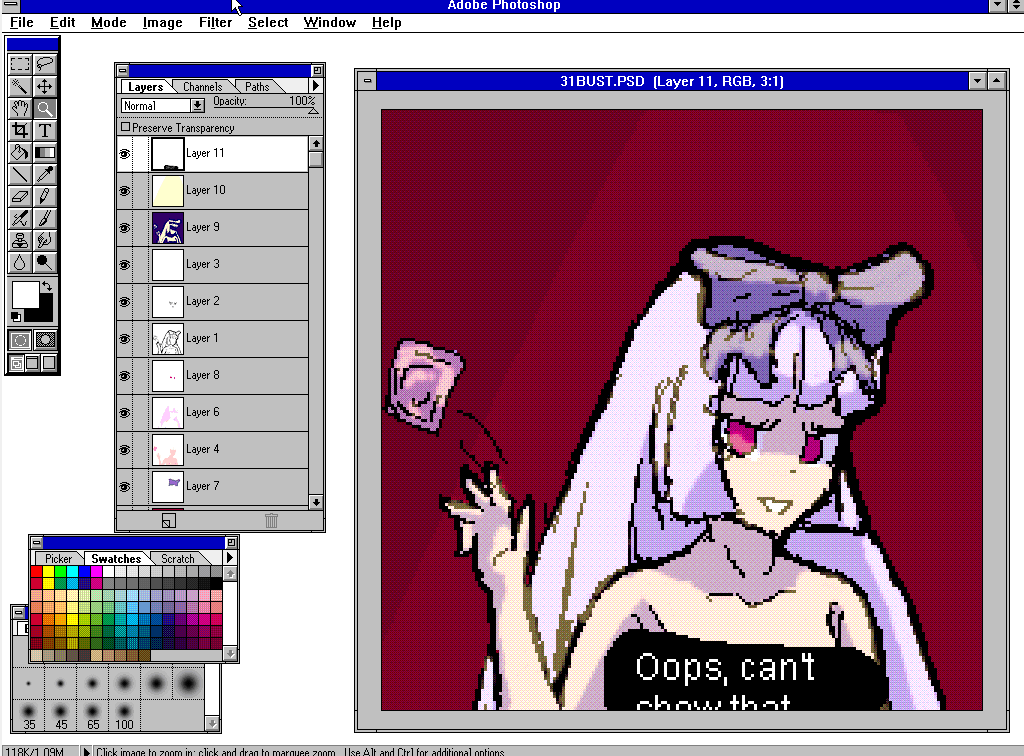Open the Layers palette flyout menu arrow

point(315,86)
